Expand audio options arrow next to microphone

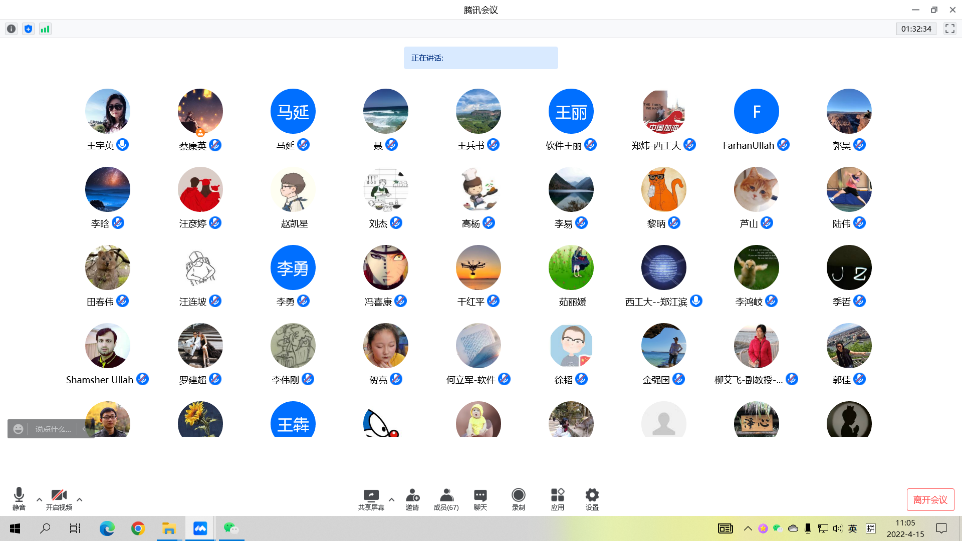(x=39, y=498)
